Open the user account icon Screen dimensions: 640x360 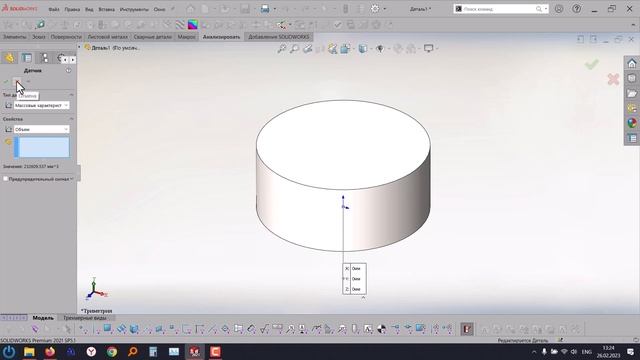coord(559,9)
